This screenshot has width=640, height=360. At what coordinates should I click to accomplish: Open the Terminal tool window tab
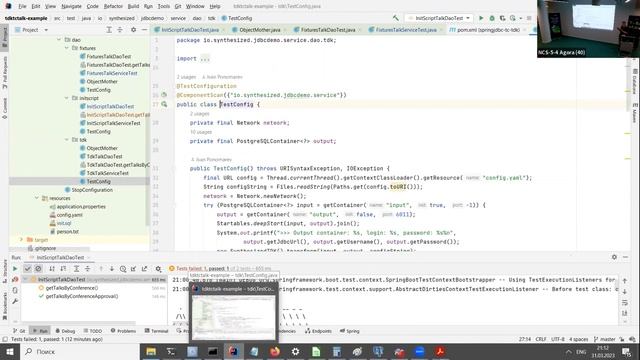point(156,331)
